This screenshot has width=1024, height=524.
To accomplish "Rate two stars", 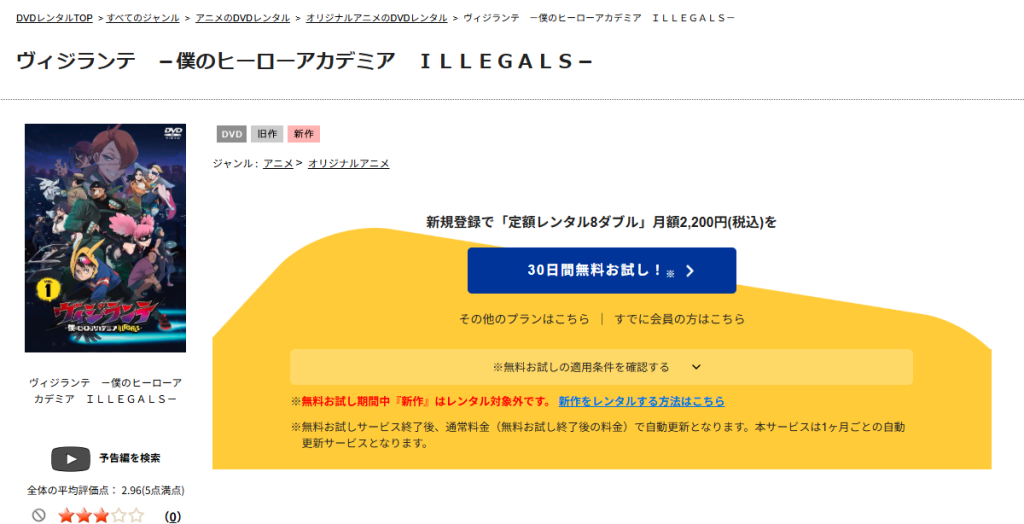I will (x=84, y=516).
